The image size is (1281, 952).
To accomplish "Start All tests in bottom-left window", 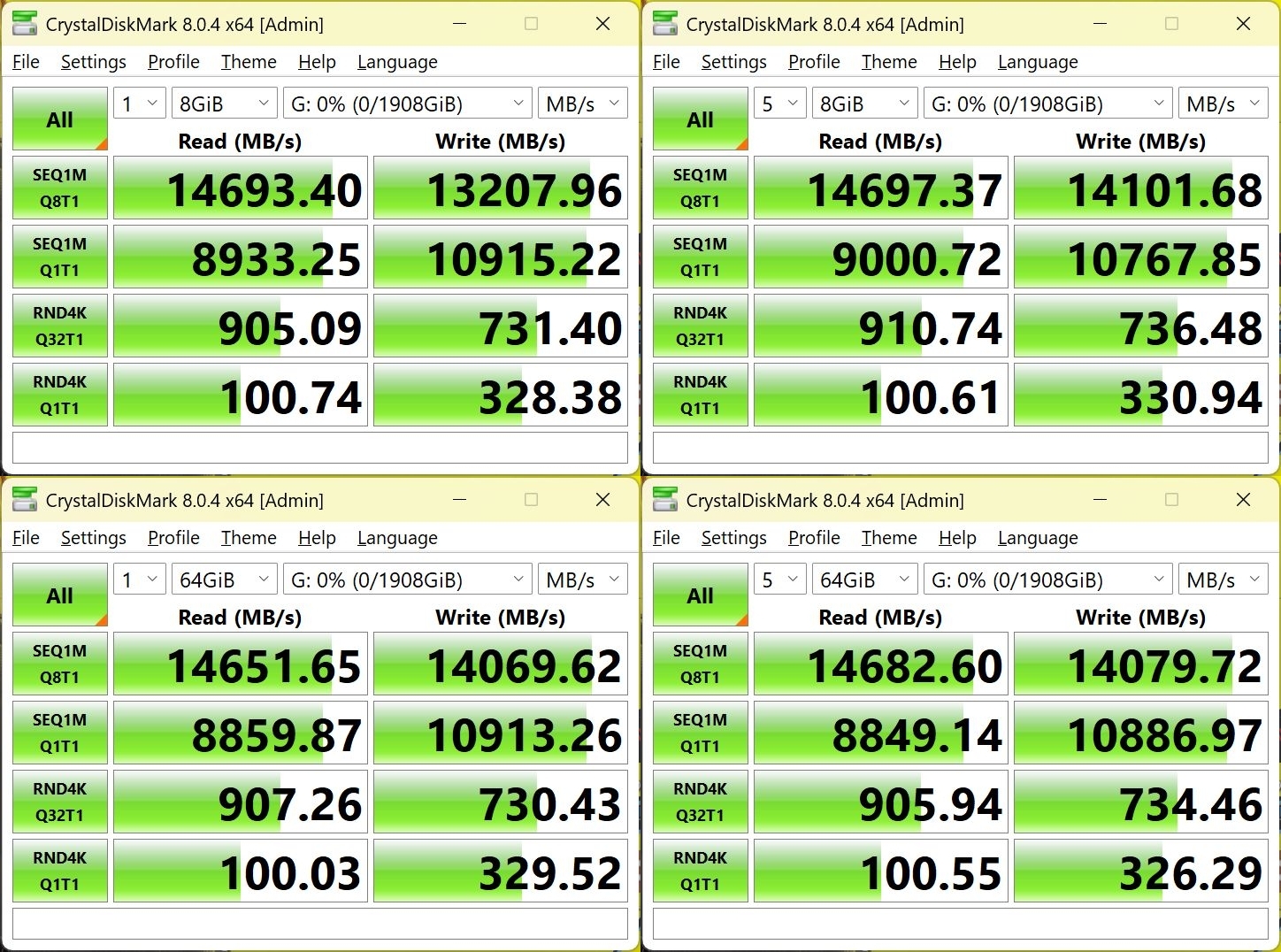I will [x=60, y=595].
